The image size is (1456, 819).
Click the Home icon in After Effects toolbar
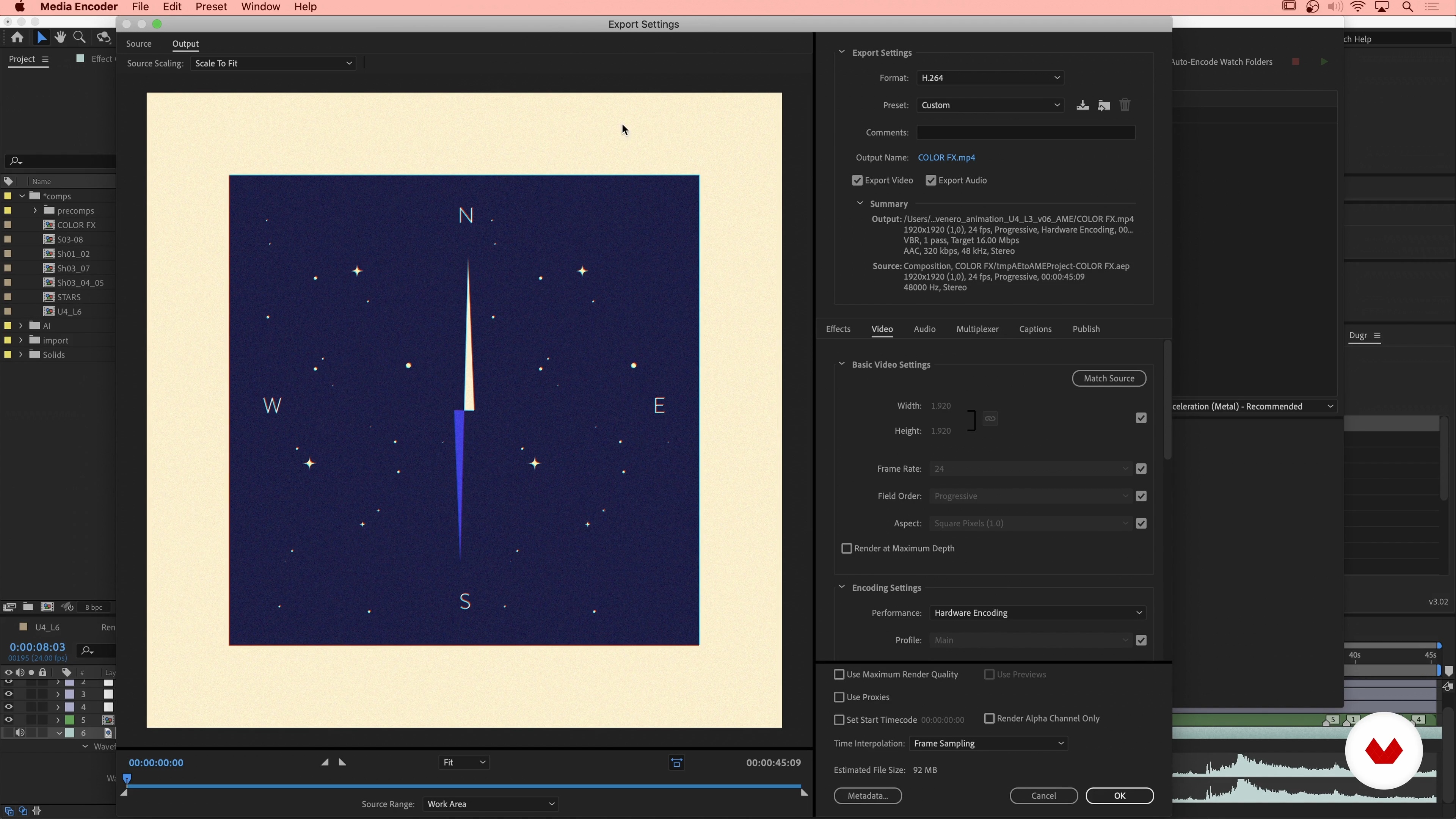point(17,37)
